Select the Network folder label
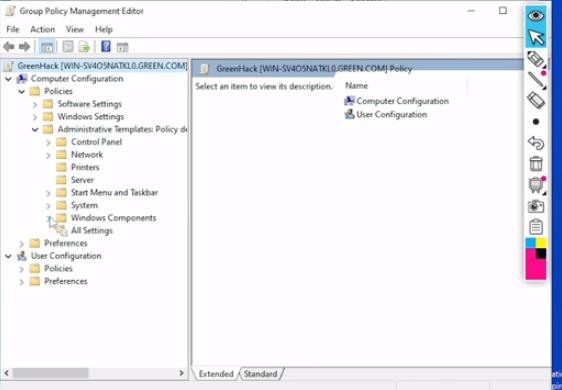 [87, 154]
